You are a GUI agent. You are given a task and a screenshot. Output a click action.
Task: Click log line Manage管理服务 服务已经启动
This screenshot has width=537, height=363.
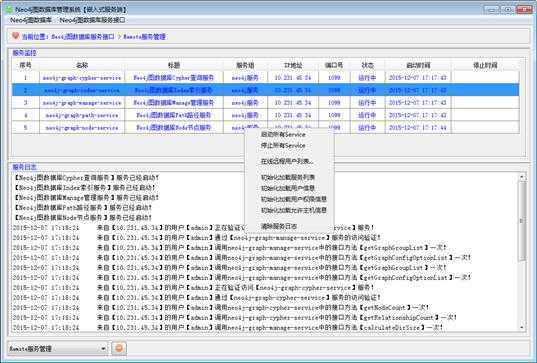pos(87,198)
